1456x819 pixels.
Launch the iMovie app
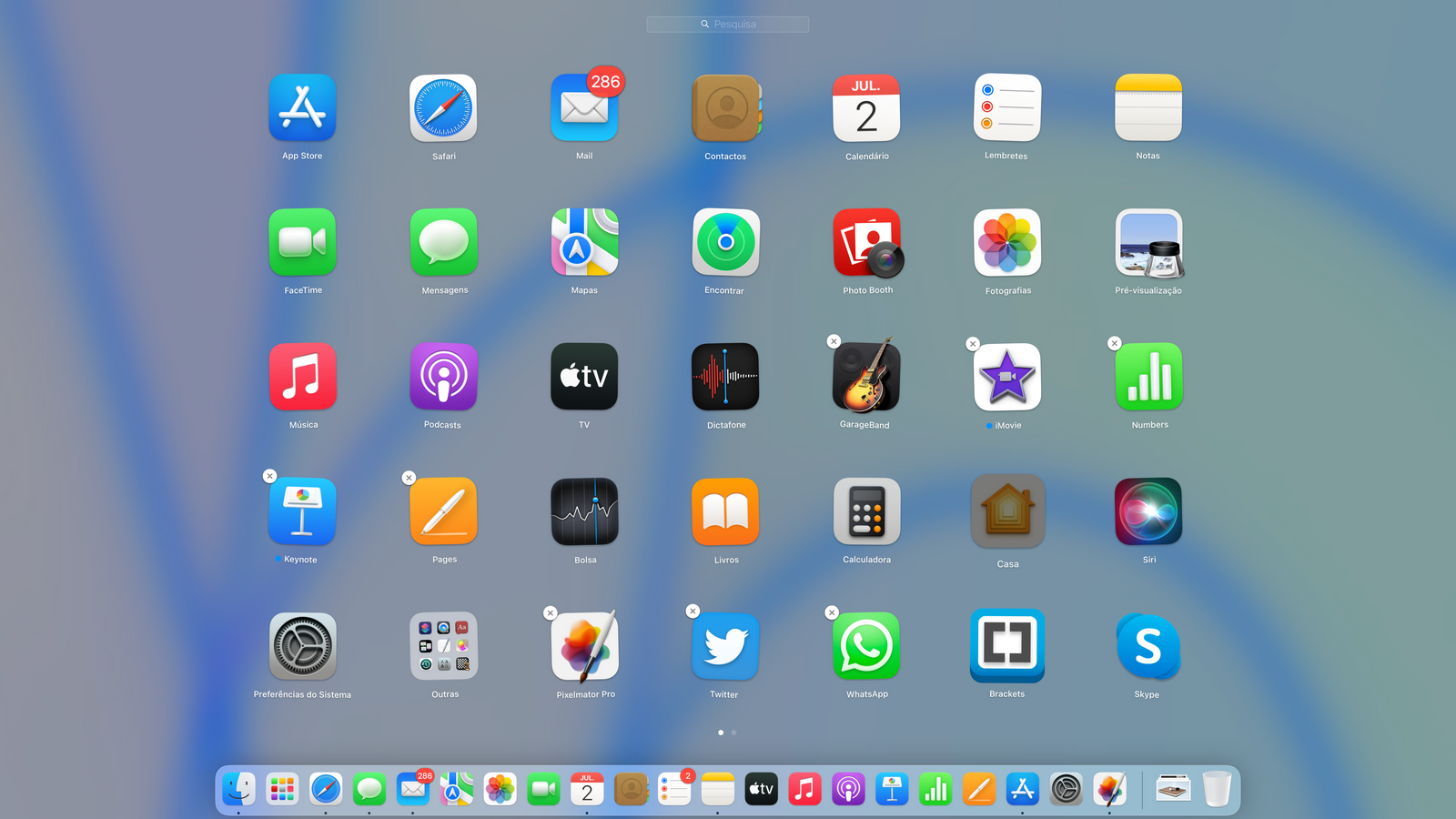1007,378
